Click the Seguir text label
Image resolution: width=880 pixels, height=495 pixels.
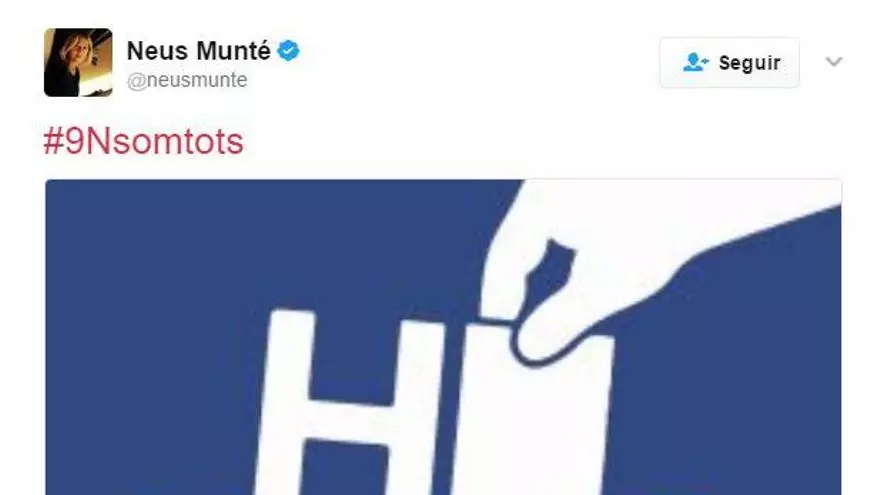click(750, 63)
